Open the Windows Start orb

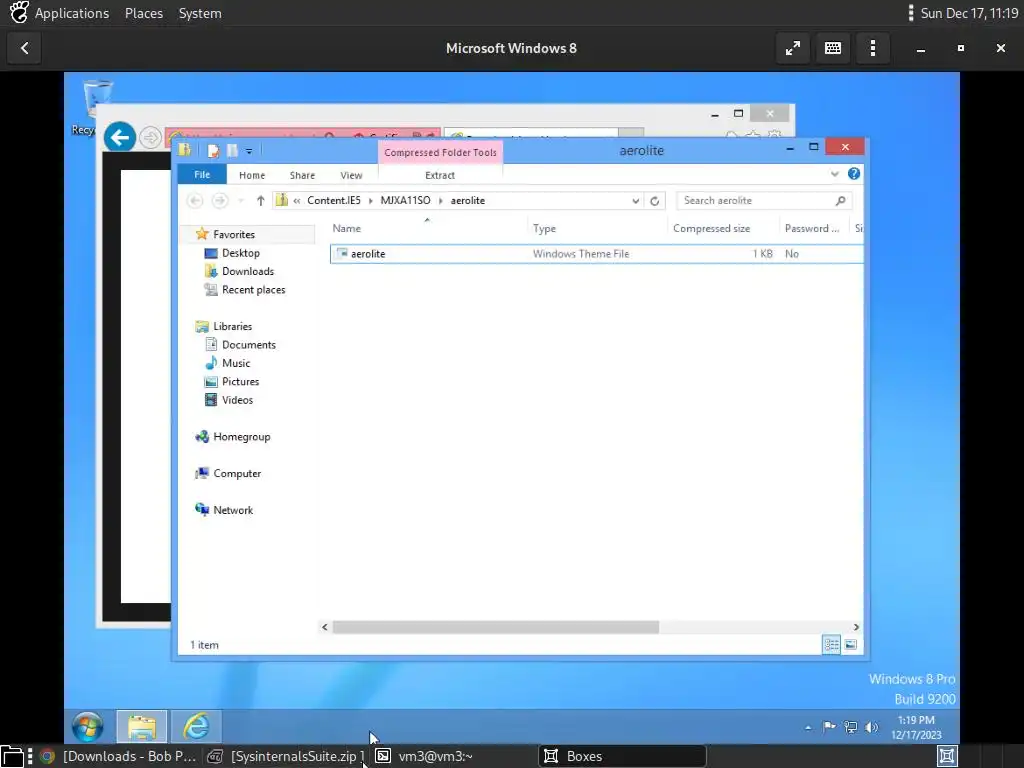click(x=88, y=726)
